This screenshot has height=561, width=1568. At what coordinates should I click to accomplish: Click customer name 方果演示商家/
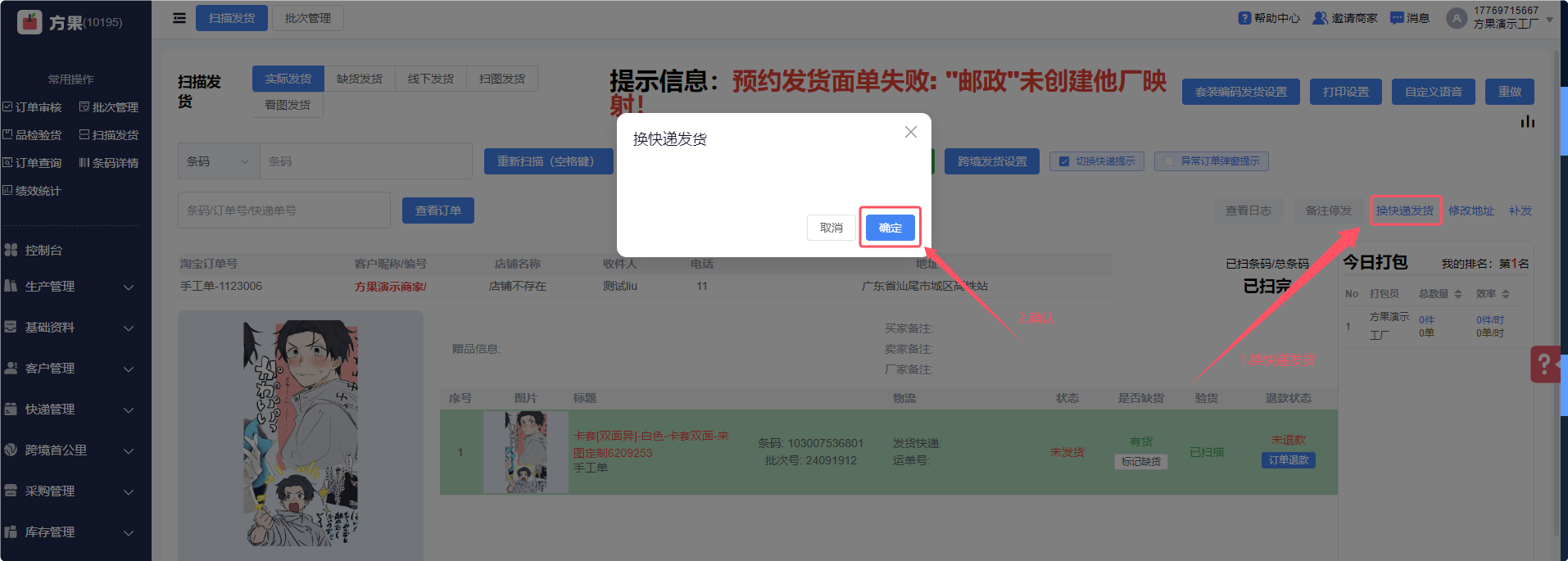tap(391, 287)
